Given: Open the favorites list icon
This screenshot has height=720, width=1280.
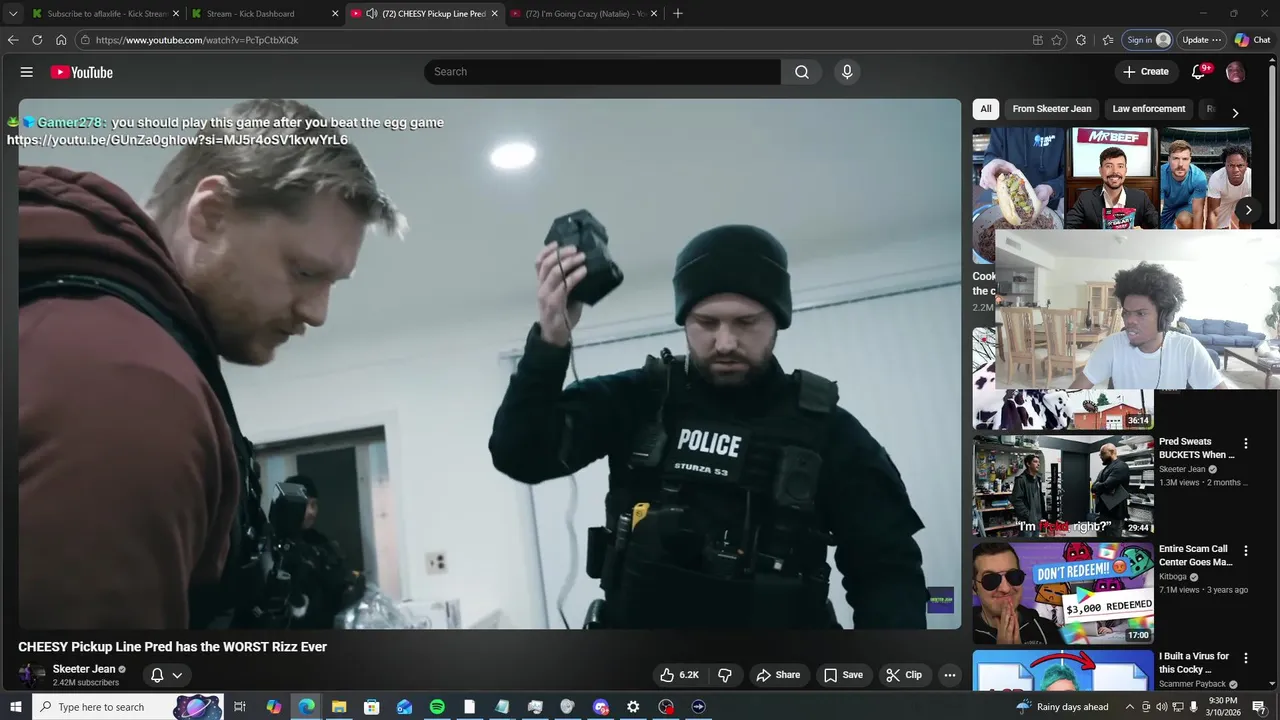Looking at the screenshot, I should [x=1108, y=40].
